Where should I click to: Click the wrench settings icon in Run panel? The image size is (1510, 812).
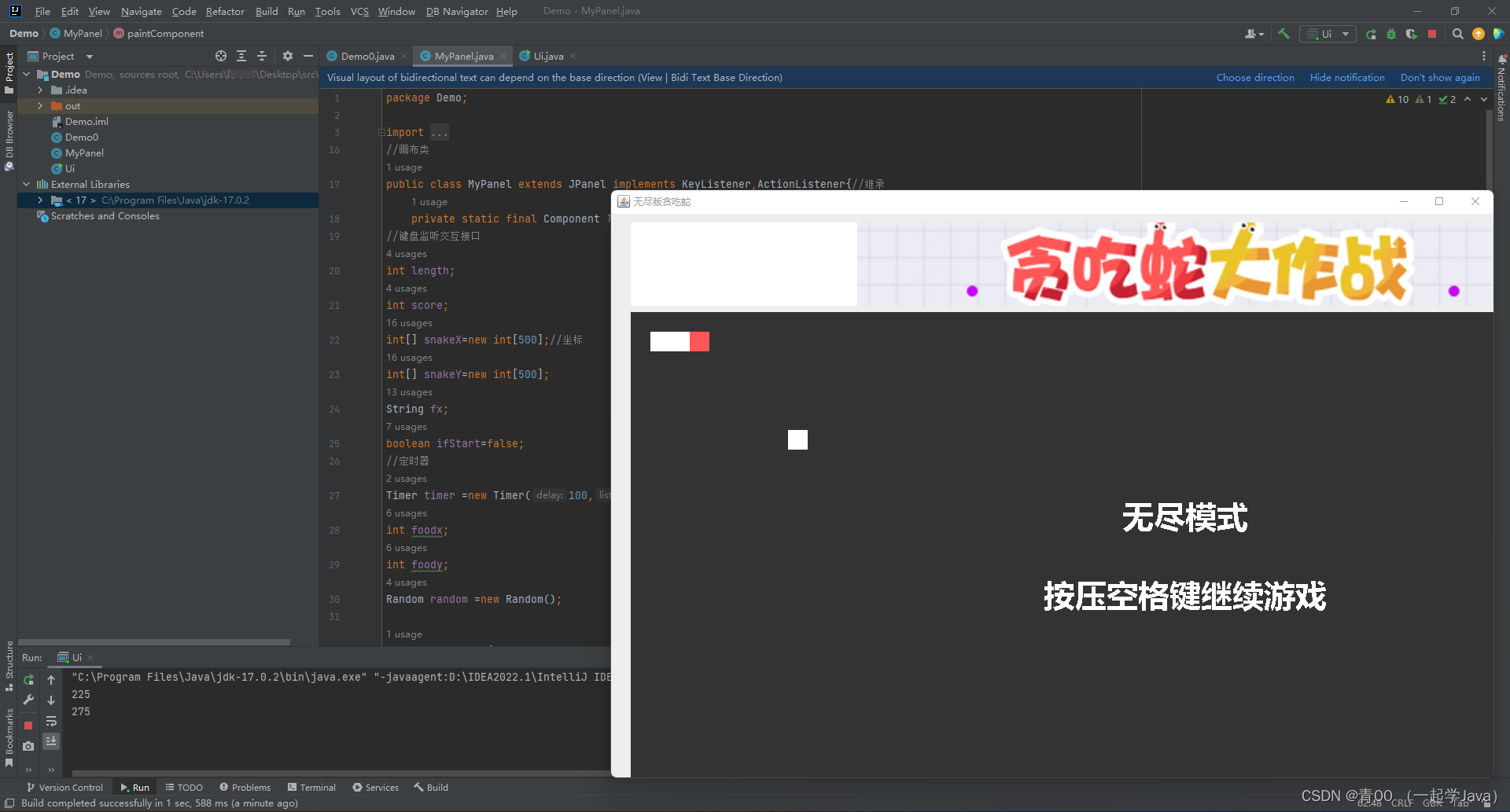point(28,700)
